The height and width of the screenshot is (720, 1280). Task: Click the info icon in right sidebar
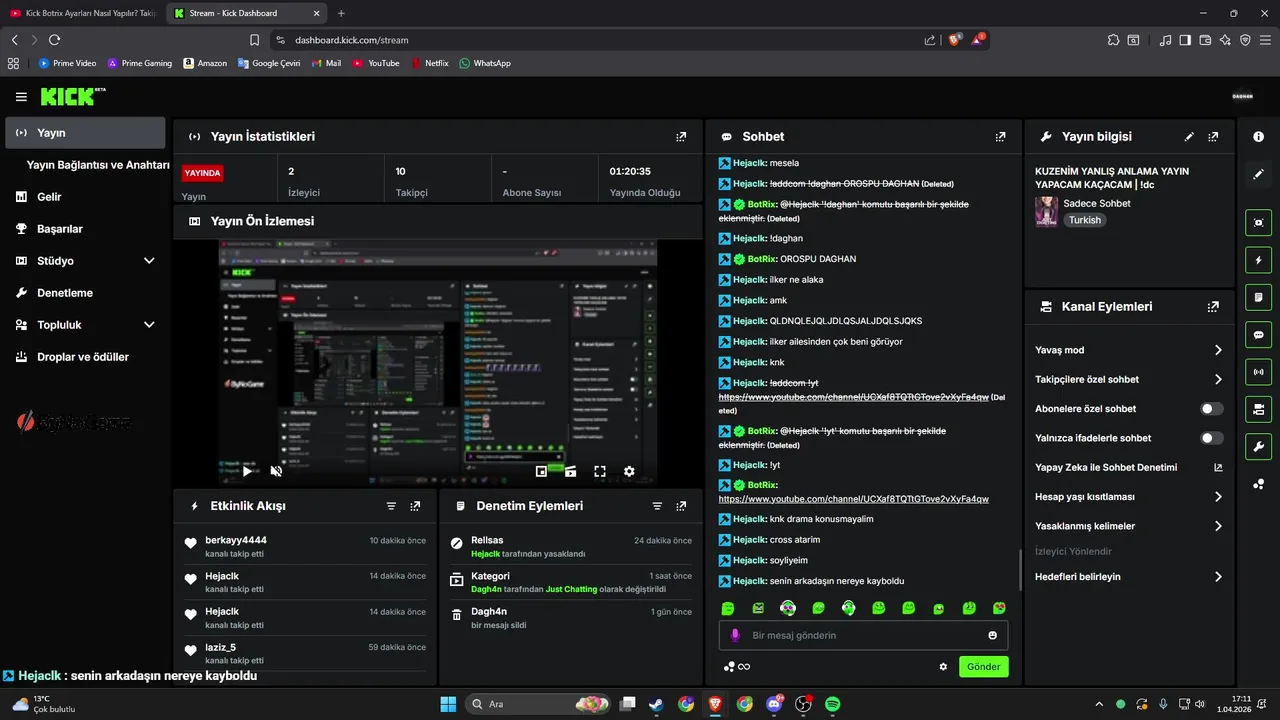(x=1259, y=136)
